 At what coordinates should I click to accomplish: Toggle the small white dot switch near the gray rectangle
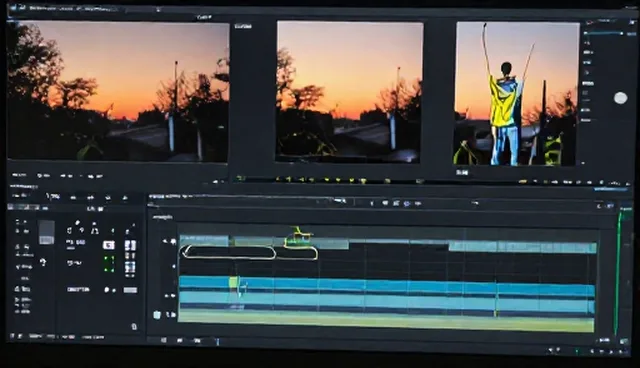(x=107, y=290)
